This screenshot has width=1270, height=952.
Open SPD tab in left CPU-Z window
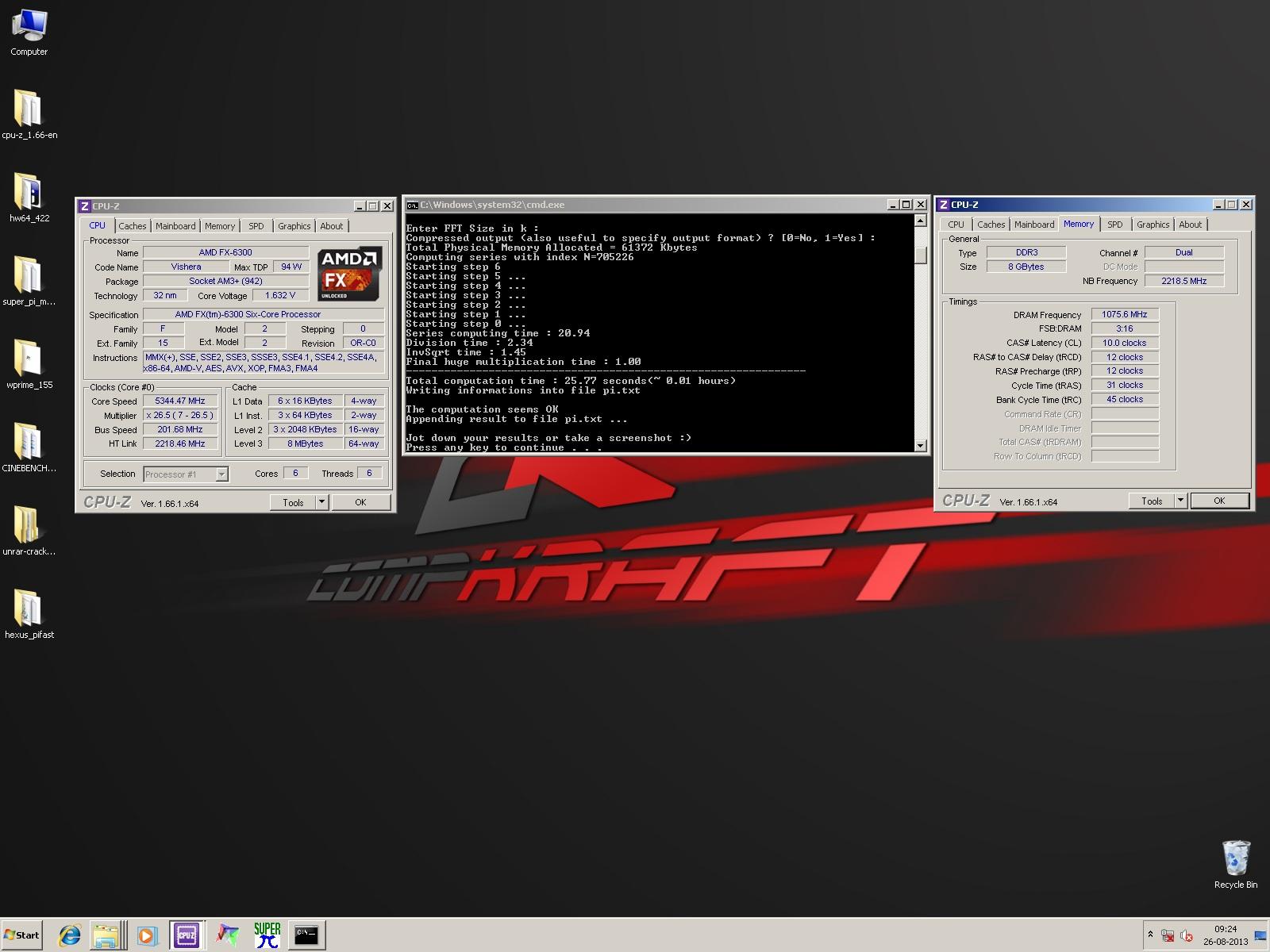coord(256,226)
